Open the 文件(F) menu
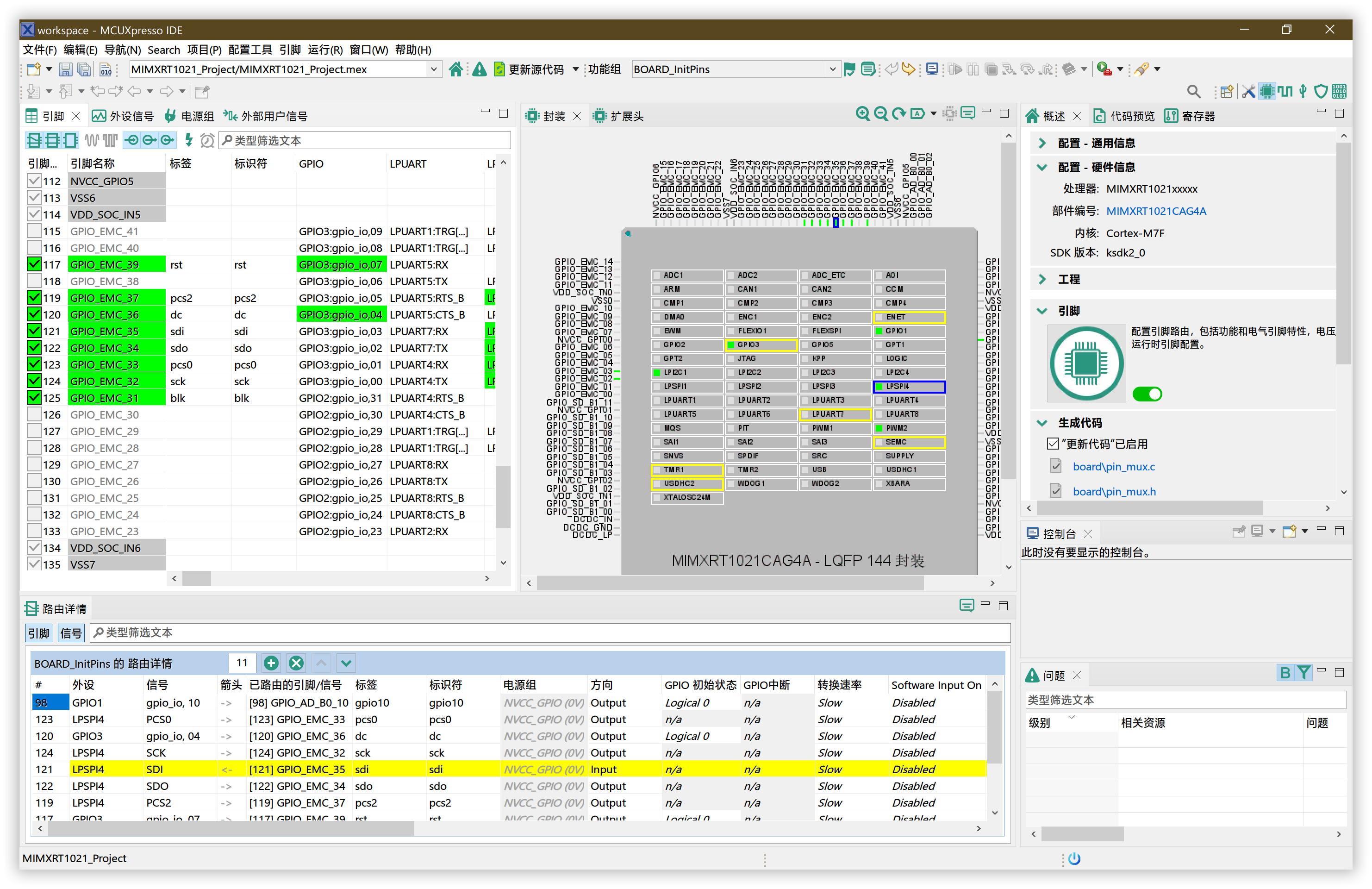This screenshot has height=889, width=1372. coord(40,50)
